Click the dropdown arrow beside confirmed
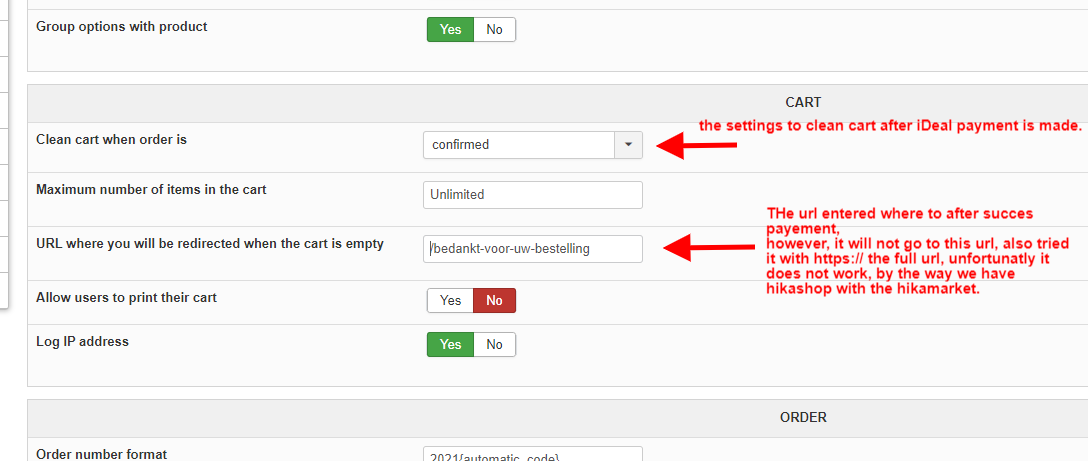The width and height of the screenshot is (1088, 461). [628, 145]
